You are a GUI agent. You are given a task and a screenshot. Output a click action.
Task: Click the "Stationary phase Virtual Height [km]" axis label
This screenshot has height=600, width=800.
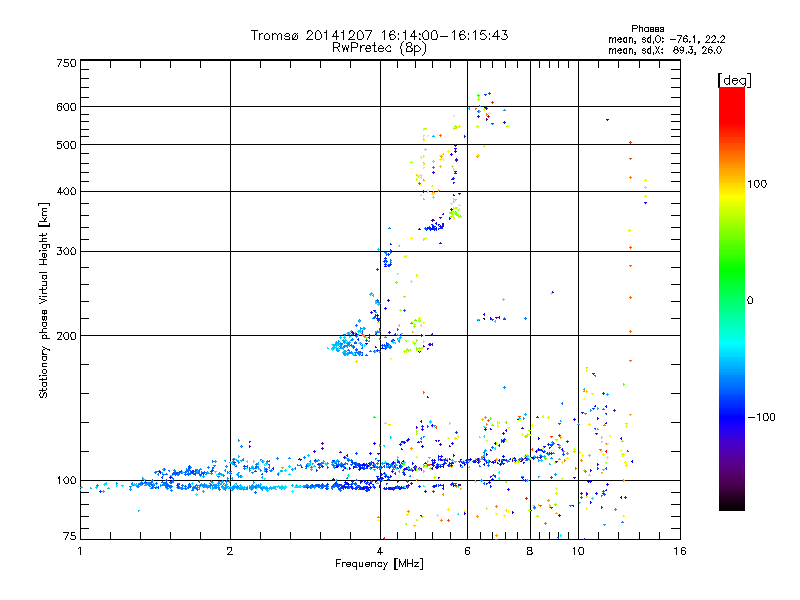[x=44, y=300]
